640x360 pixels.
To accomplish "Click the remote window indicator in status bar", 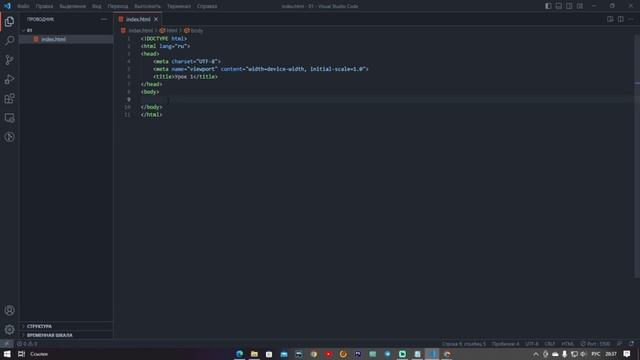I will (x=6, y=344).
